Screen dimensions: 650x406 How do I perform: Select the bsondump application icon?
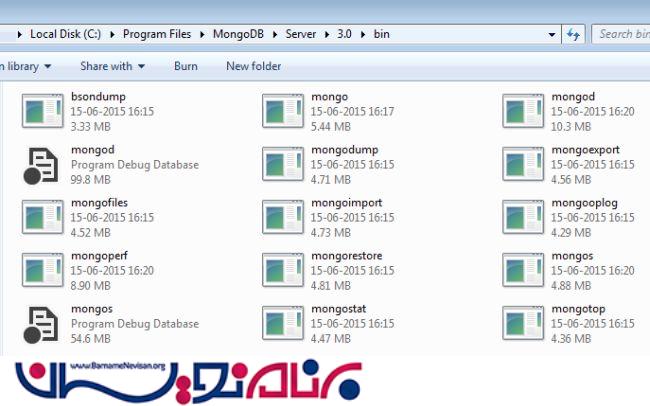pos(43,111)
